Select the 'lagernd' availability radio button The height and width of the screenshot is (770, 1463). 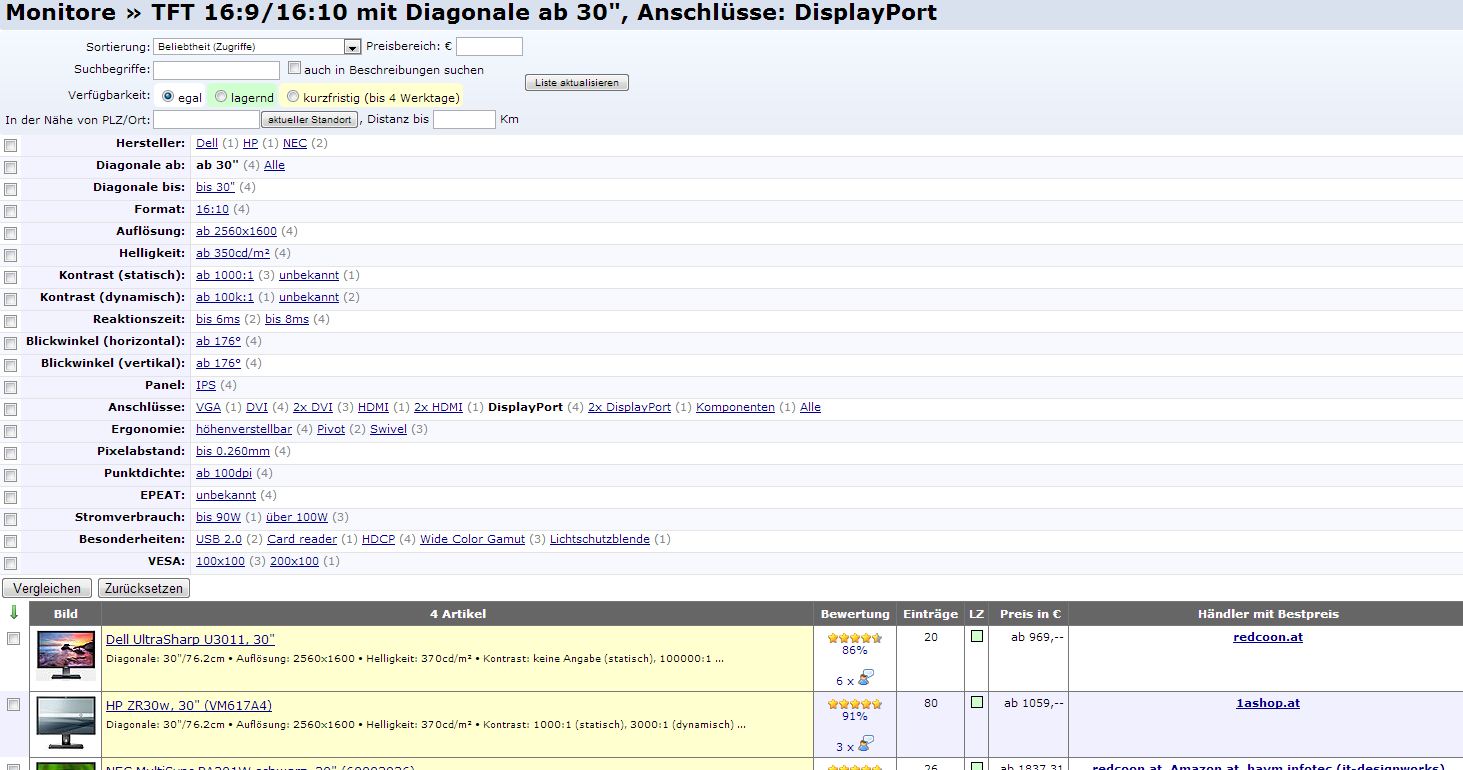[x=221, y=97]
